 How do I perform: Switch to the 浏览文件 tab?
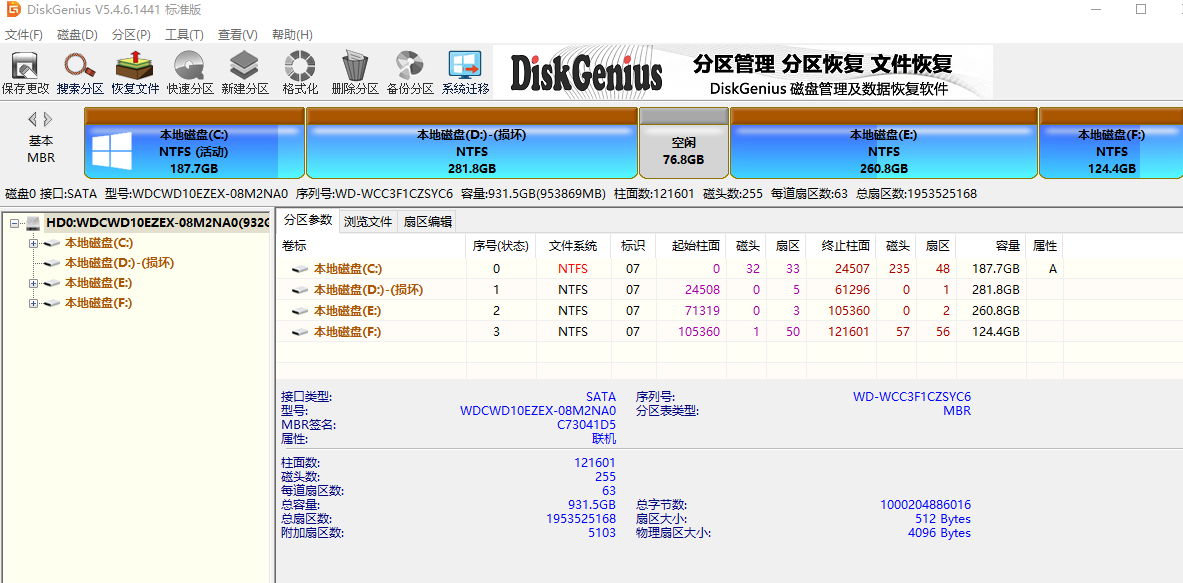click(367, 222)
